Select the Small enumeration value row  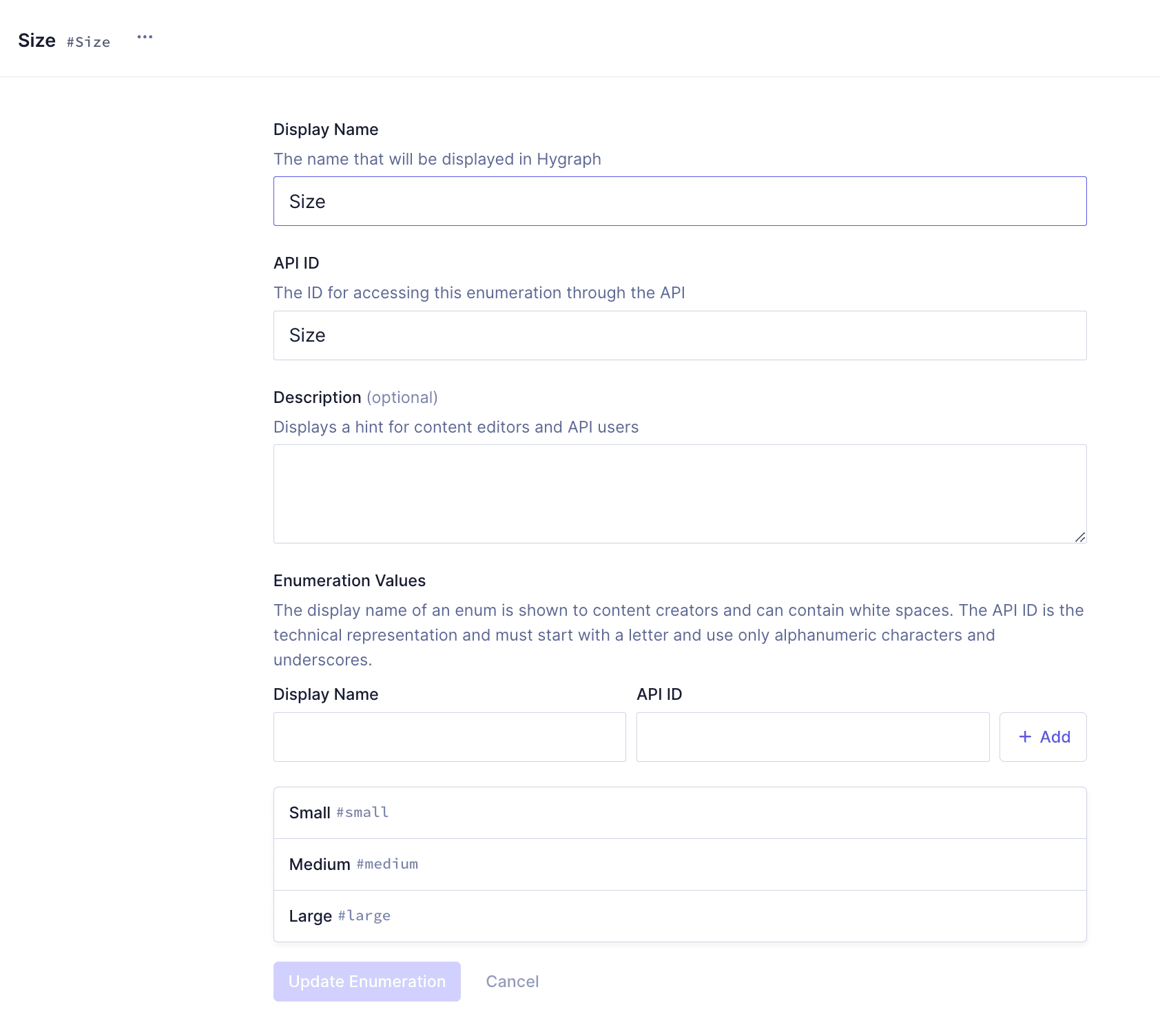click(679, 812)
